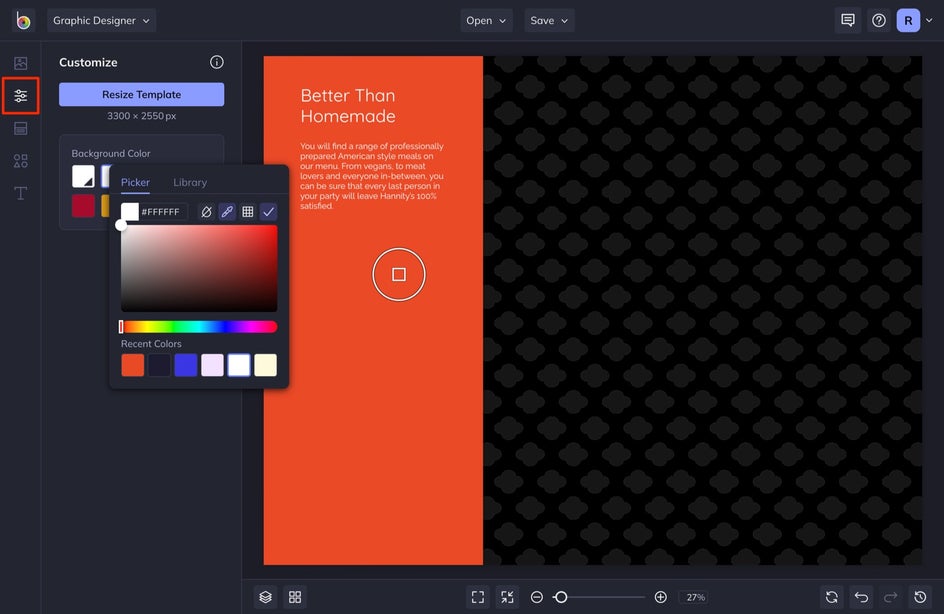
Task: Open the Image Manager sidebar icon
Action: click(20, 63)
